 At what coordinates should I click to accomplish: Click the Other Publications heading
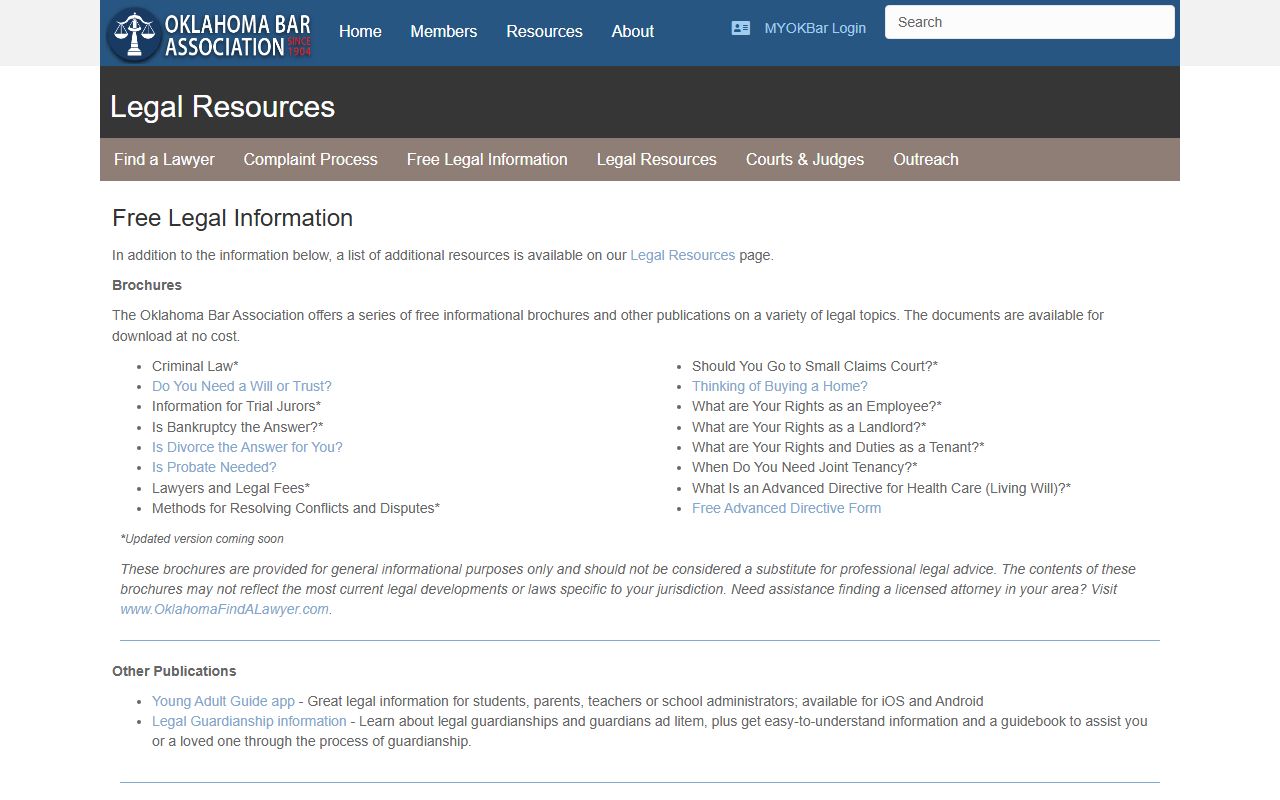pos(174,671)
